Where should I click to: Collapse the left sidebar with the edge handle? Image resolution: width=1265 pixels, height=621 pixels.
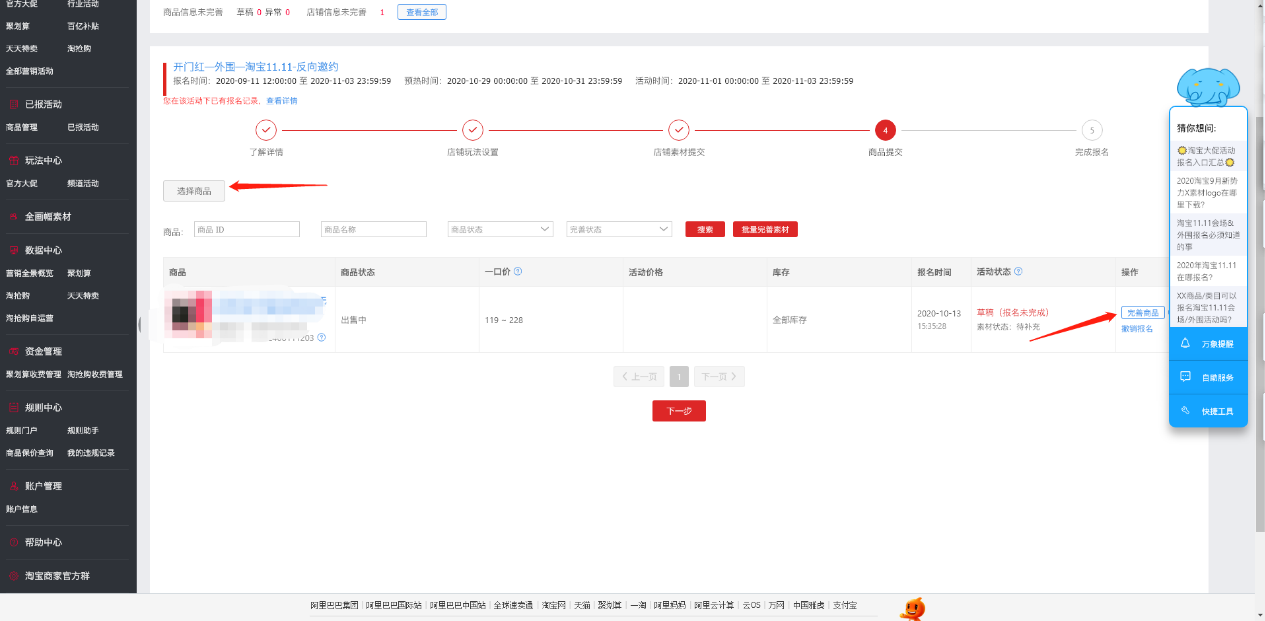click(x=140, y=323)
